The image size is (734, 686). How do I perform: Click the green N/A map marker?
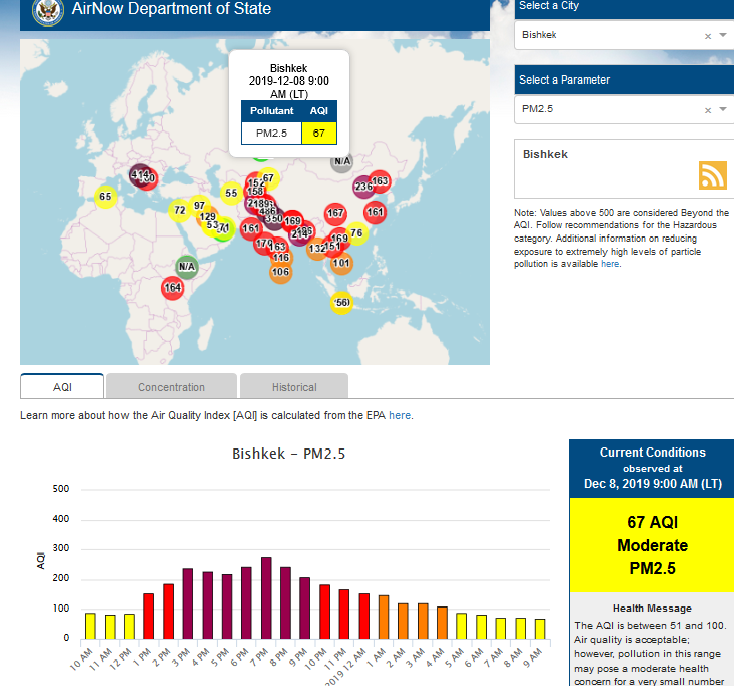[186, 266]
